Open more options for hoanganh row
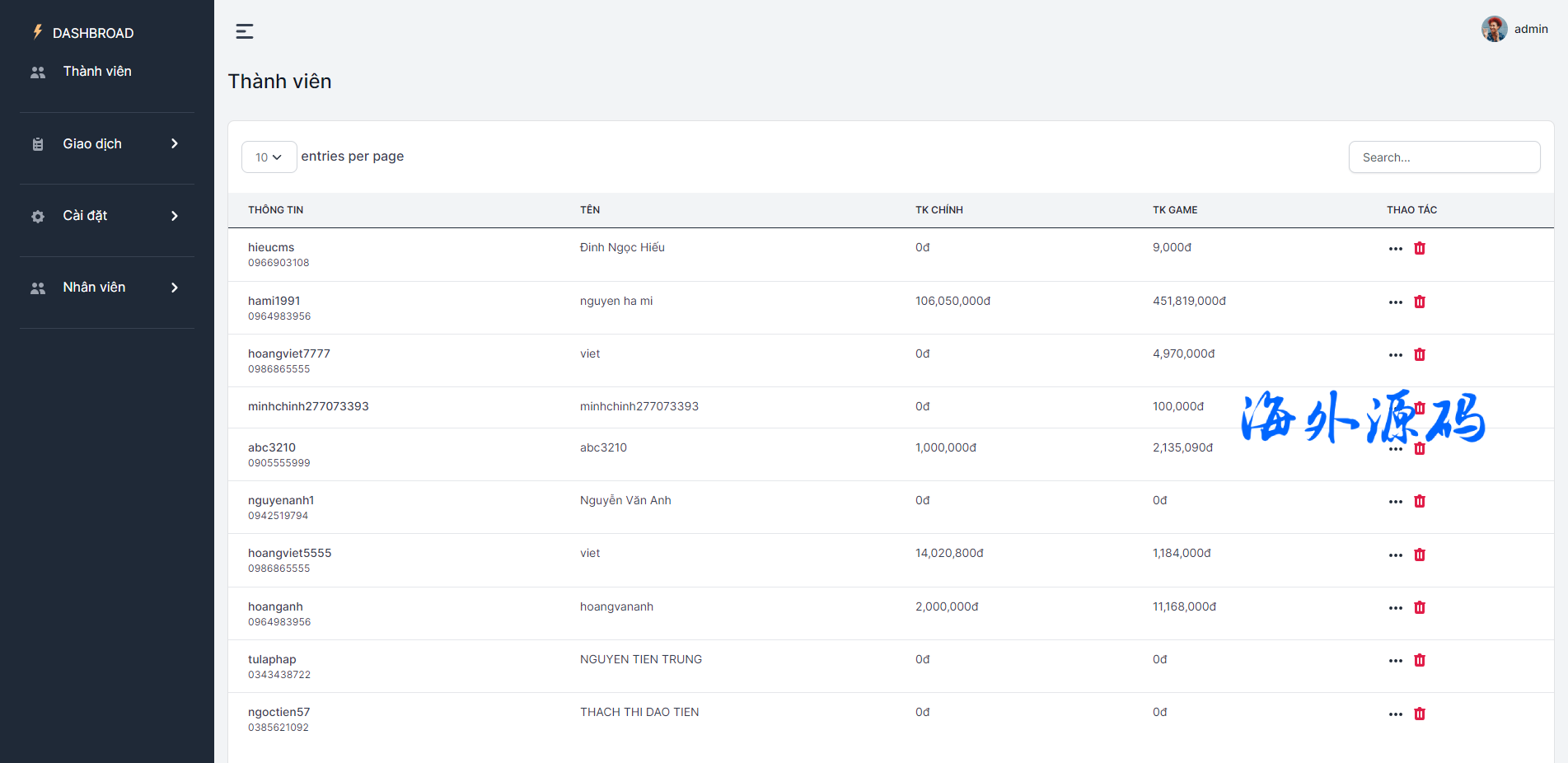Image resolution: width=1568 pixels, height=763 pixels. [1395, 608]
